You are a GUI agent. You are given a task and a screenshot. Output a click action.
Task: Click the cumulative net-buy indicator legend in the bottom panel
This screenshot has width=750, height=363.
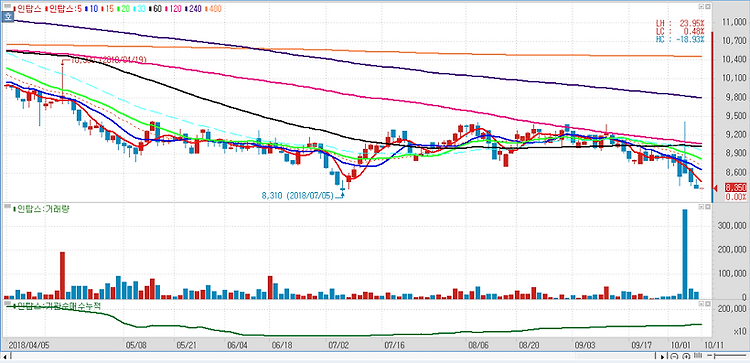pyautogui.click(x=57, y=305)
